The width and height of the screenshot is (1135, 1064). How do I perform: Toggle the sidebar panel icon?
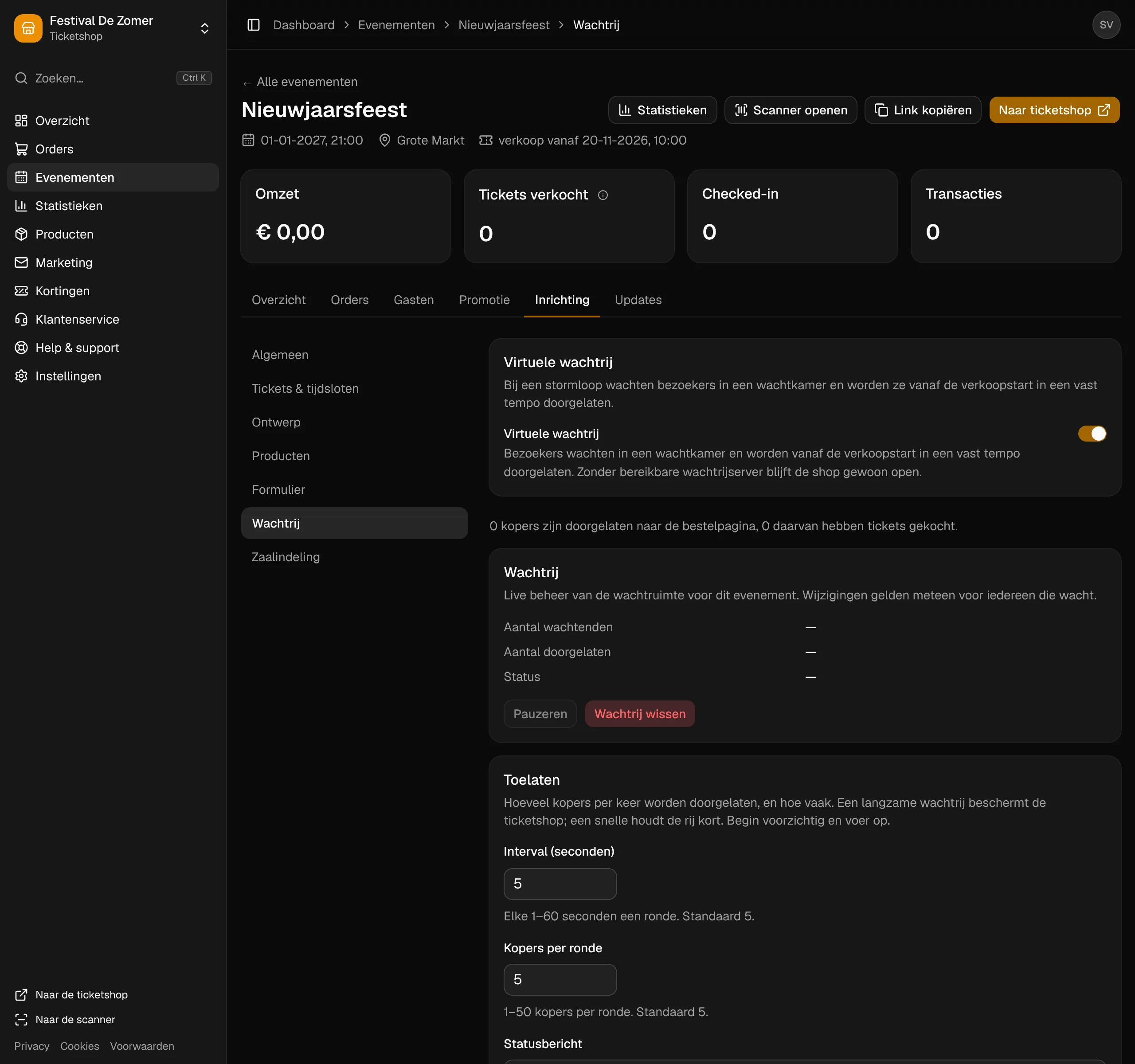click(254, 25)
